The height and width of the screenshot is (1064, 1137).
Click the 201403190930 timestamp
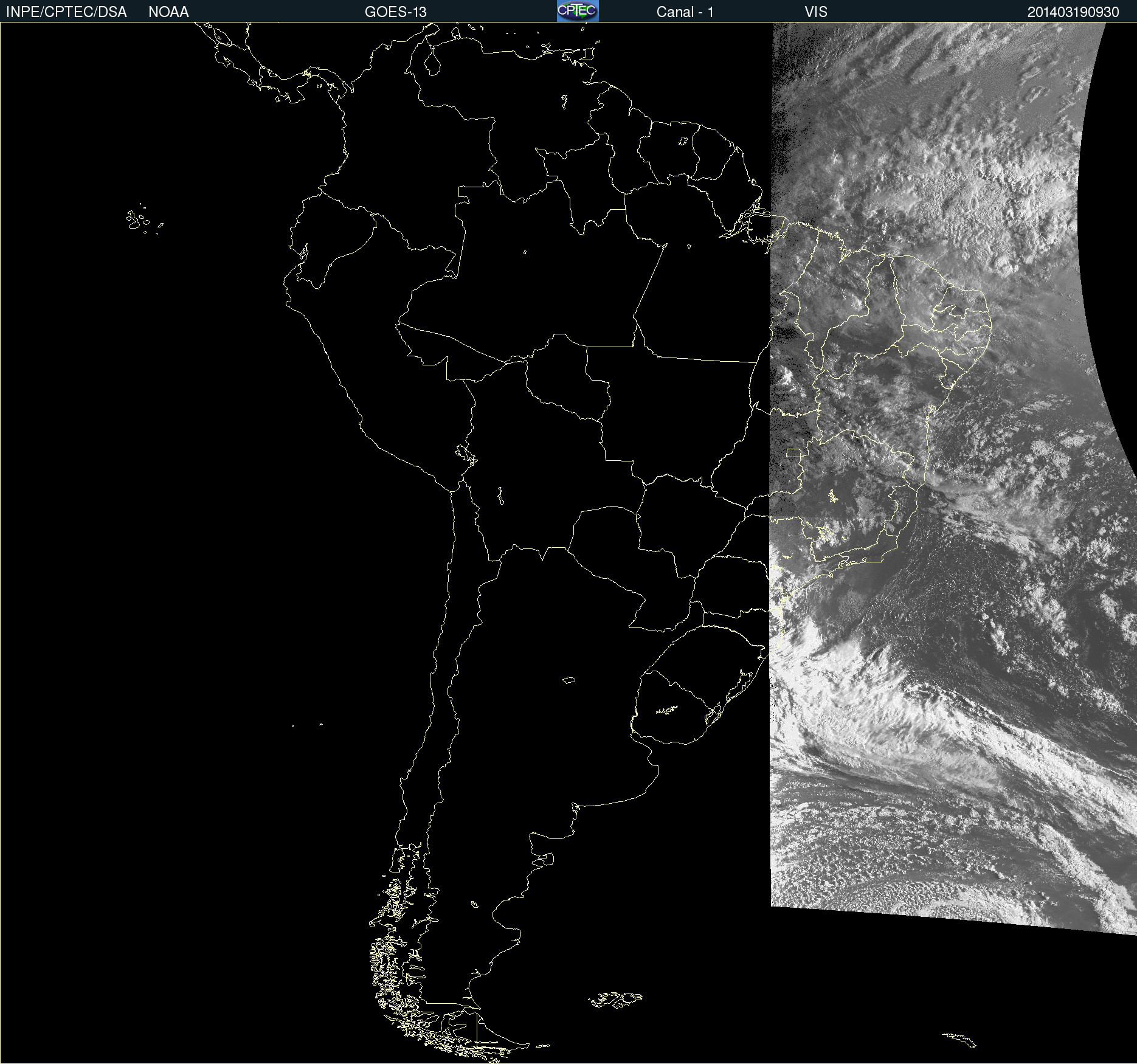(1073, 12)
